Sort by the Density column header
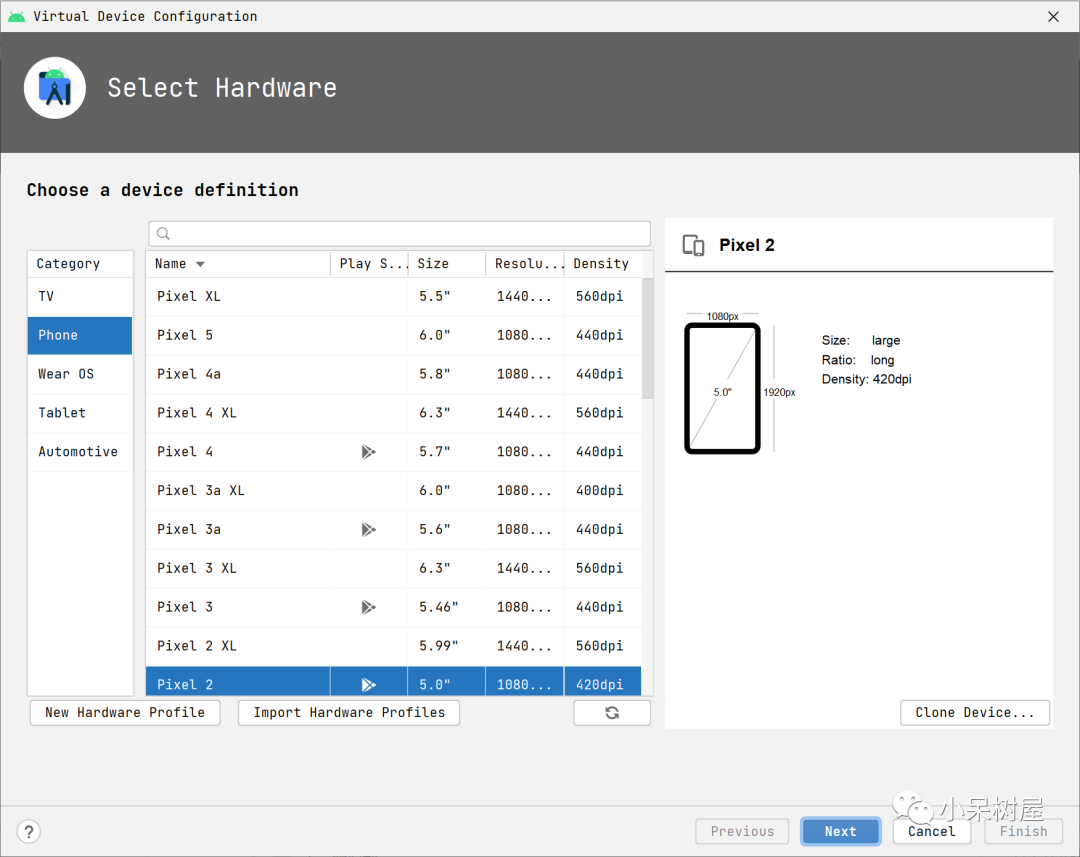 603,264
